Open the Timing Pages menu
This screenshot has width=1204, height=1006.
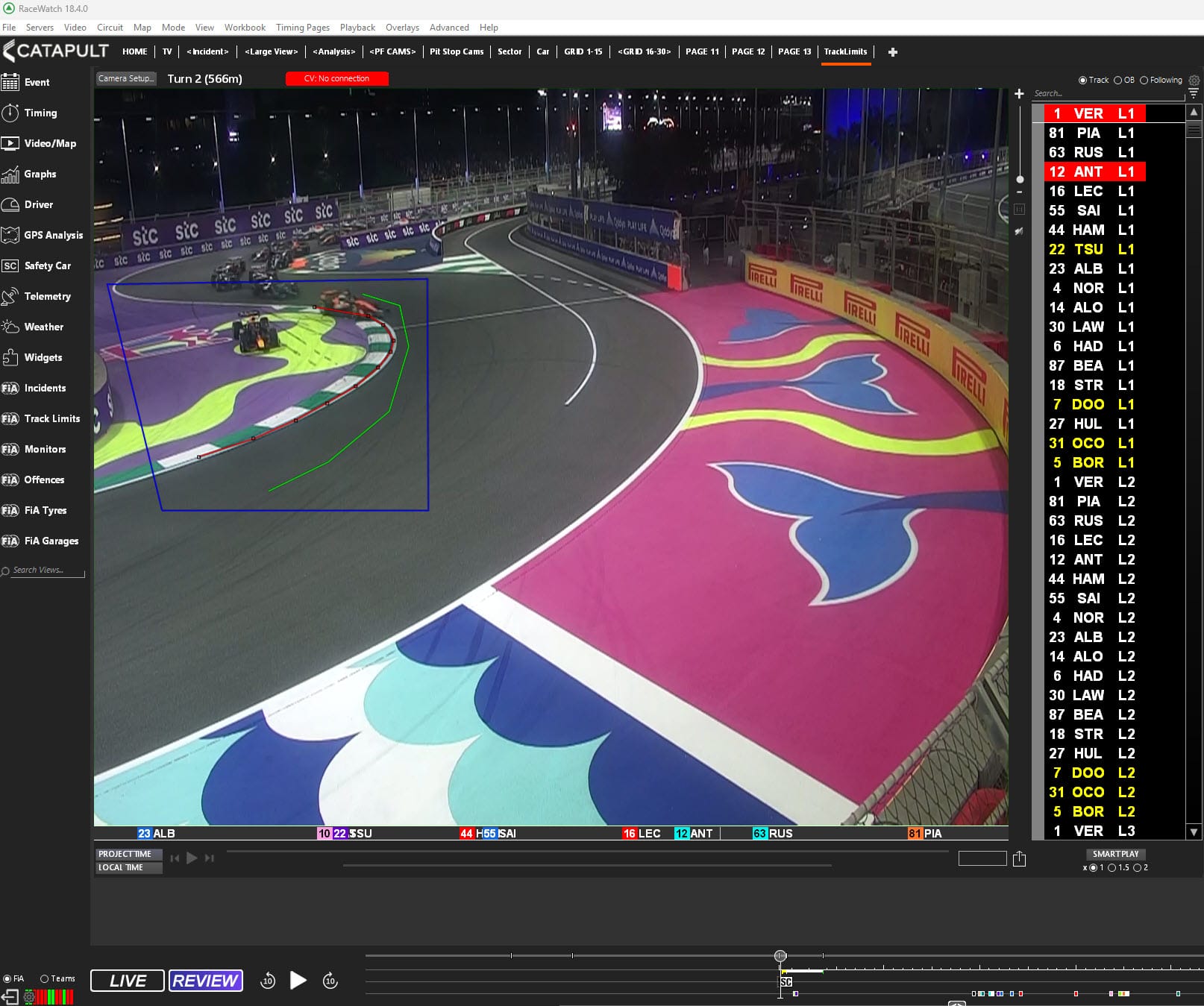point(302,28)
